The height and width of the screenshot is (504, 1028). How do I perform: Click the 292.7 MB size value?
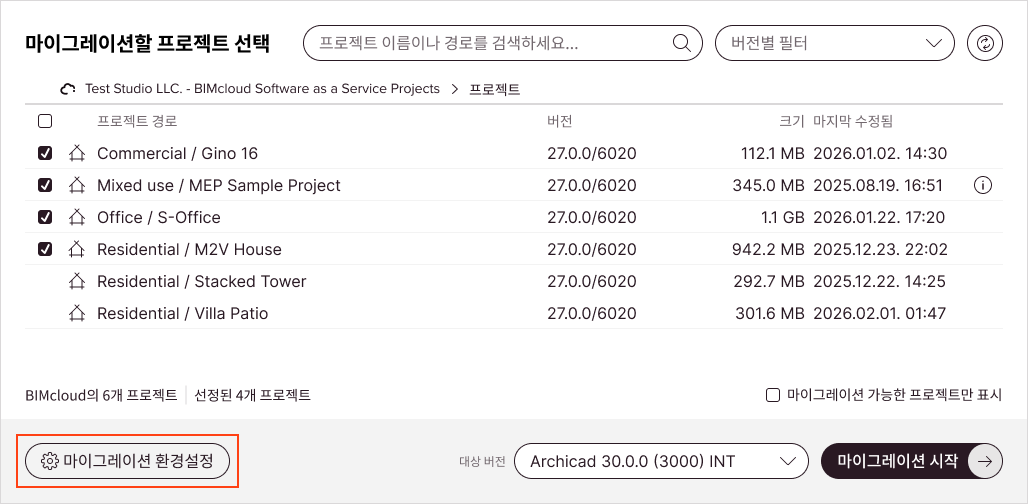(x=769, y=281)
